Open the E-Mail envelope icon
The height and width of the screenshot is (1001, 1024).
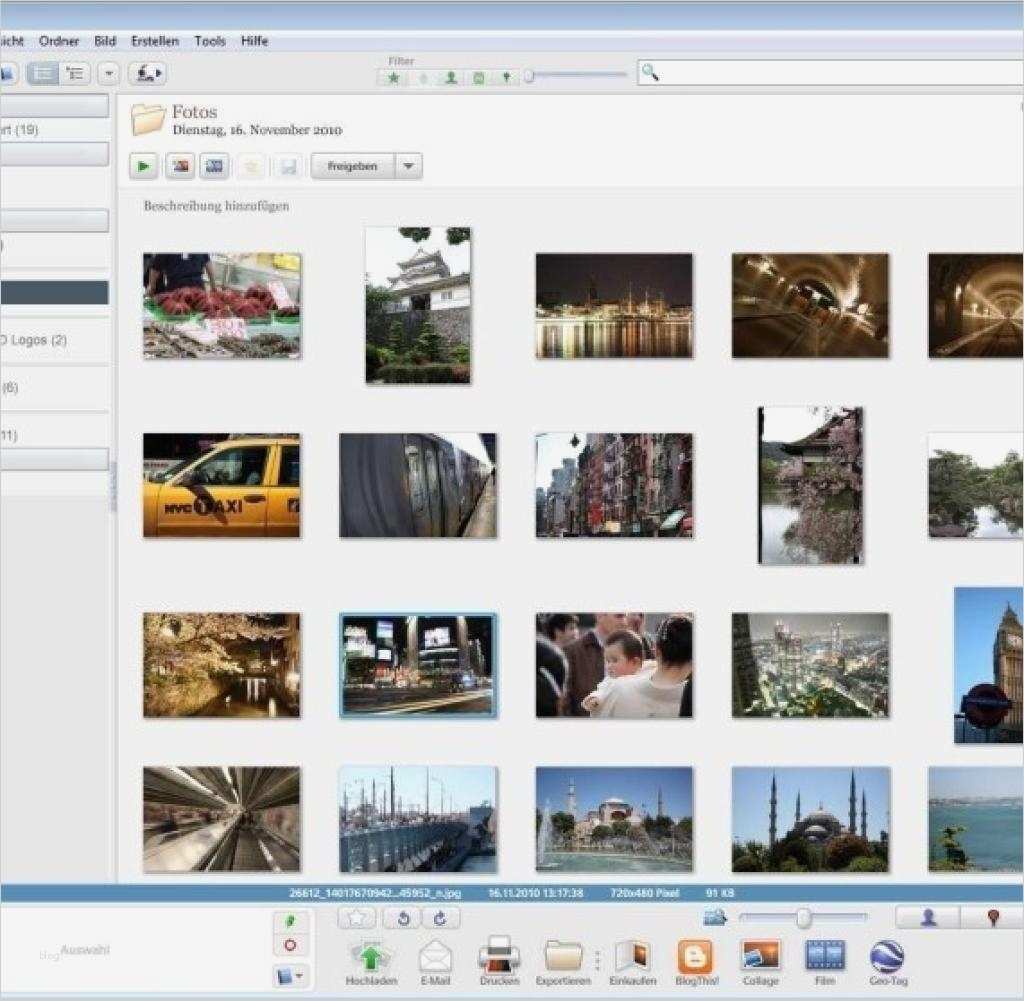(435, 957)
